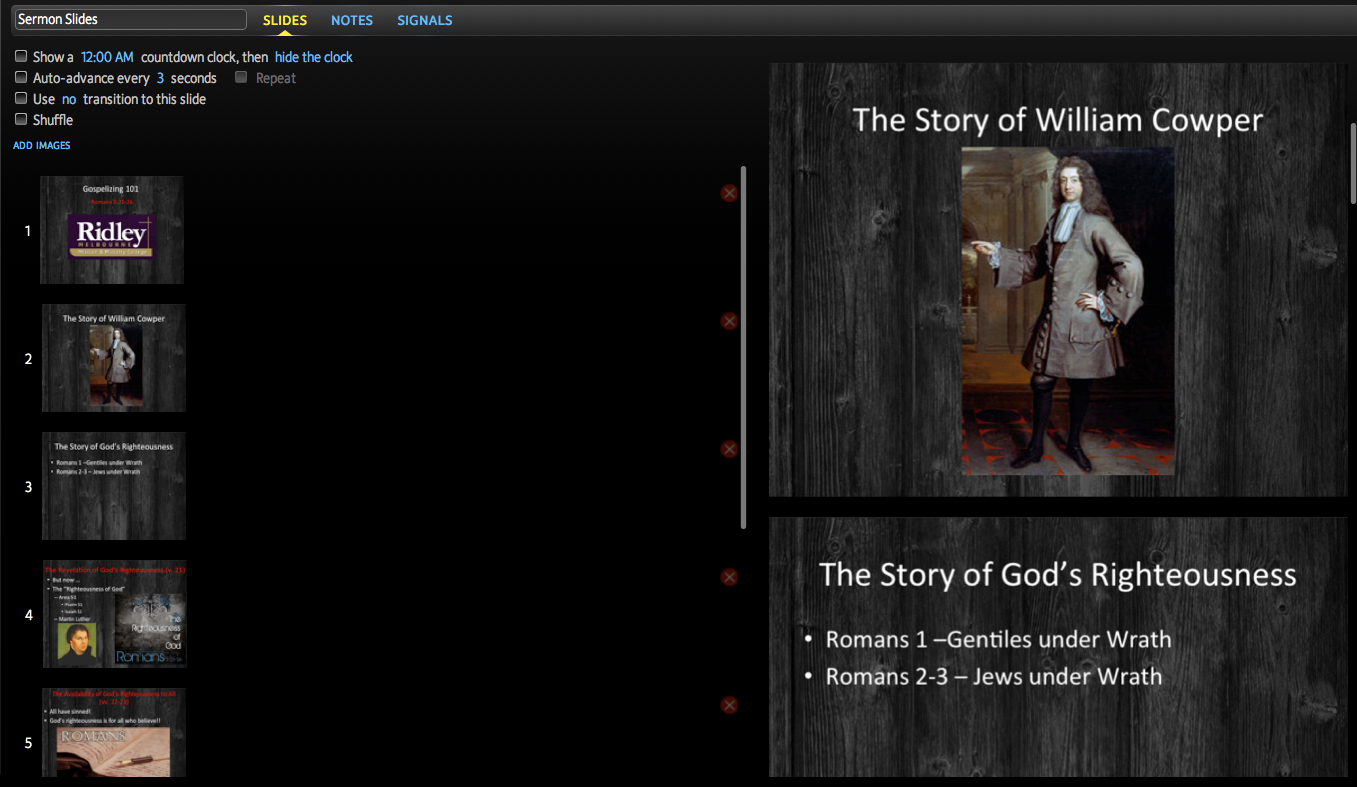Delete slide 4 via its red X icon
Image resolution: width=1357 pixels, height=787 pixels.
point(729,577)
